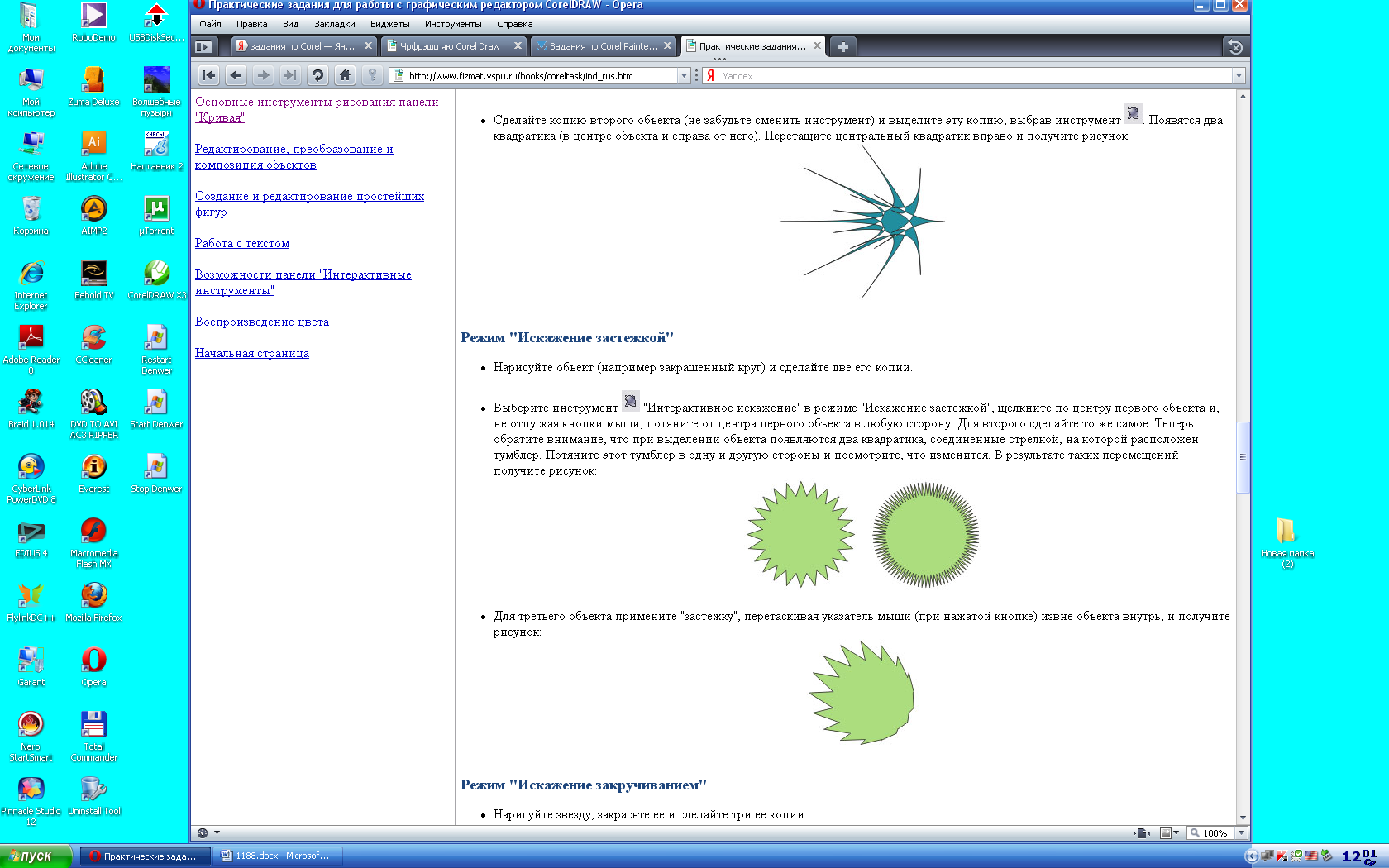Image resolution: width=1389 pixels, height=868 pixels.
Task: Open the Закладки menu
Action: 335,24
